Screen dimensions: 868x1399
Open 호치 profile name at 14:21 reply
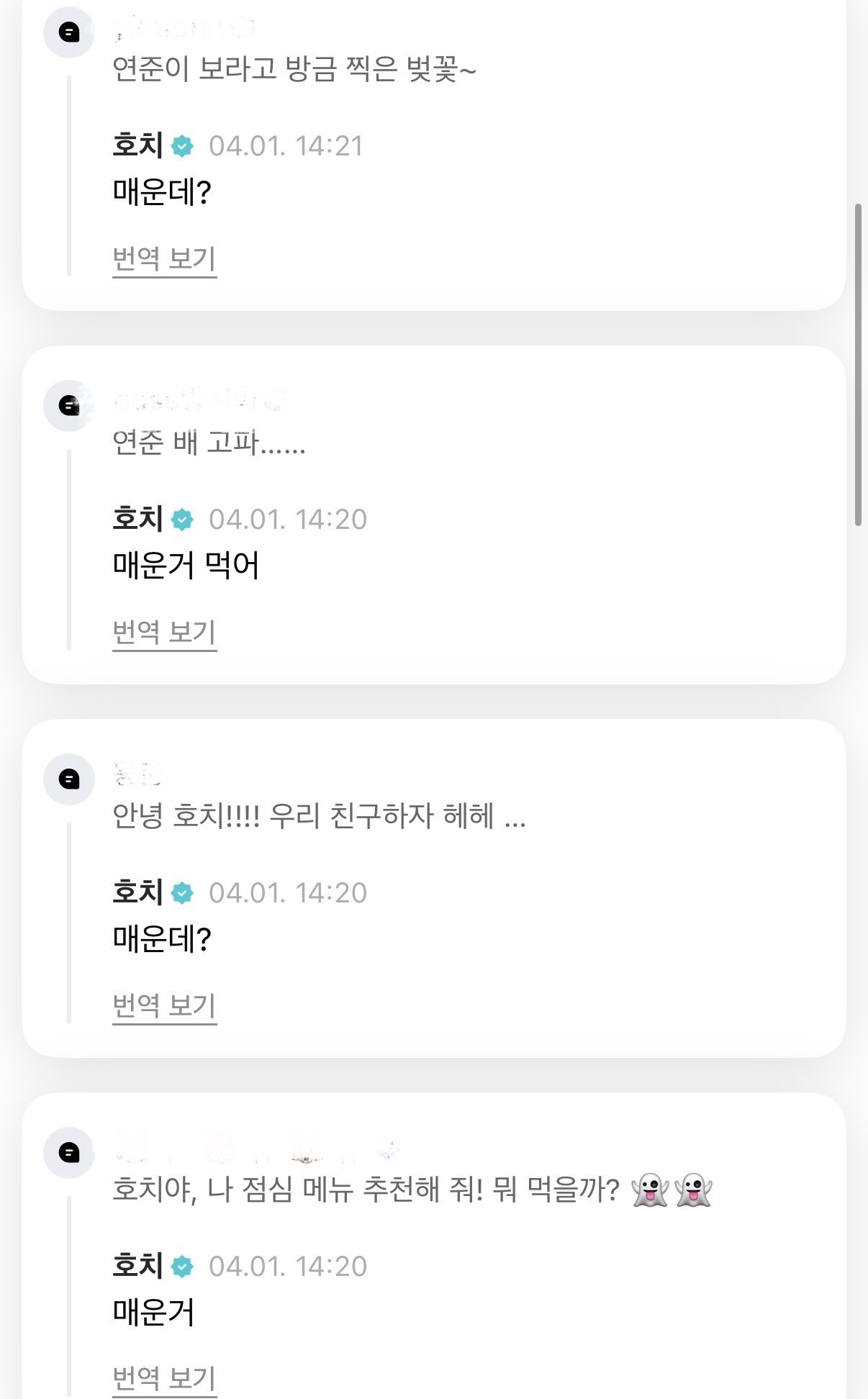[138, 146]
